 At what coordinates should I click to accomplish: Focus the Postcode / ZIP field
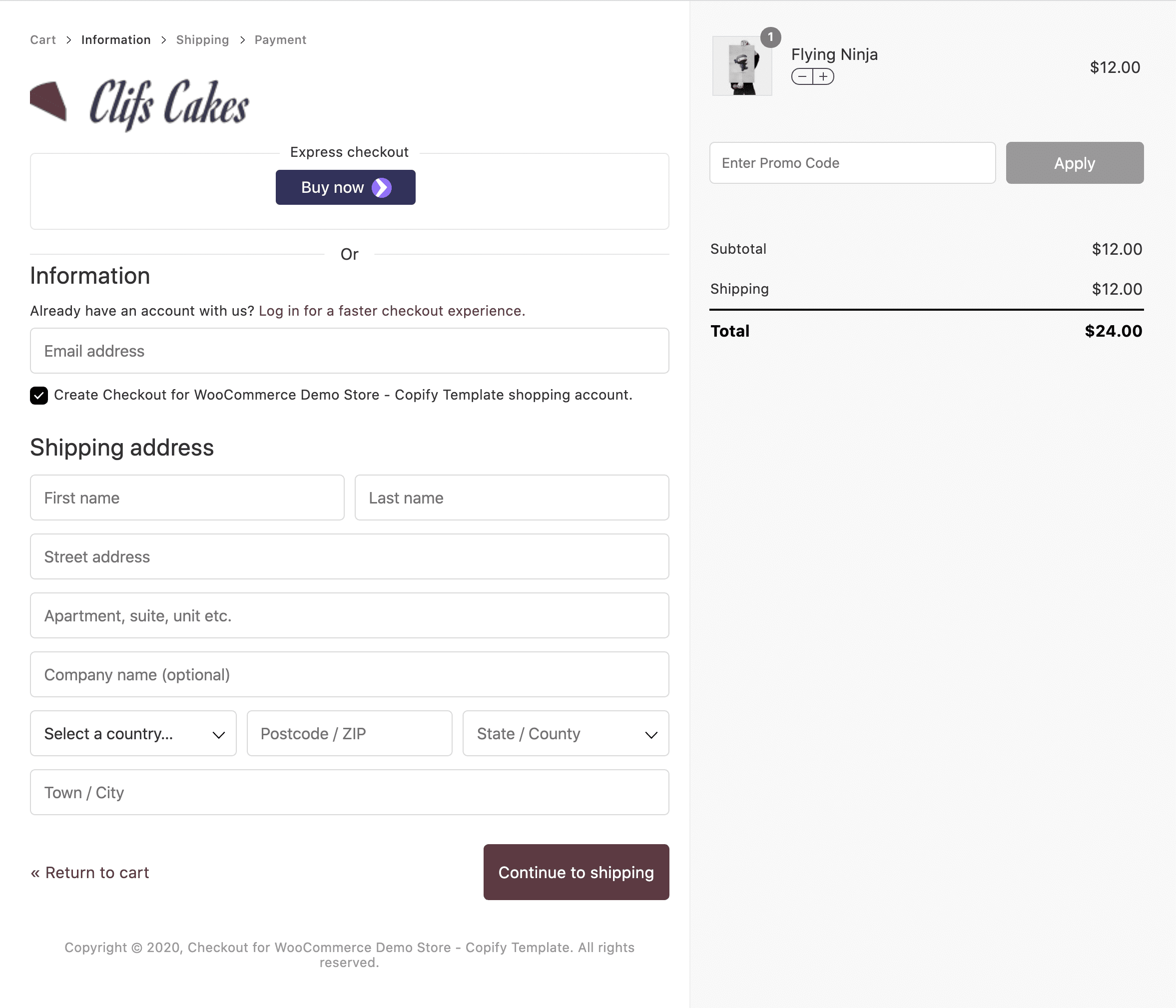[349, 733]
